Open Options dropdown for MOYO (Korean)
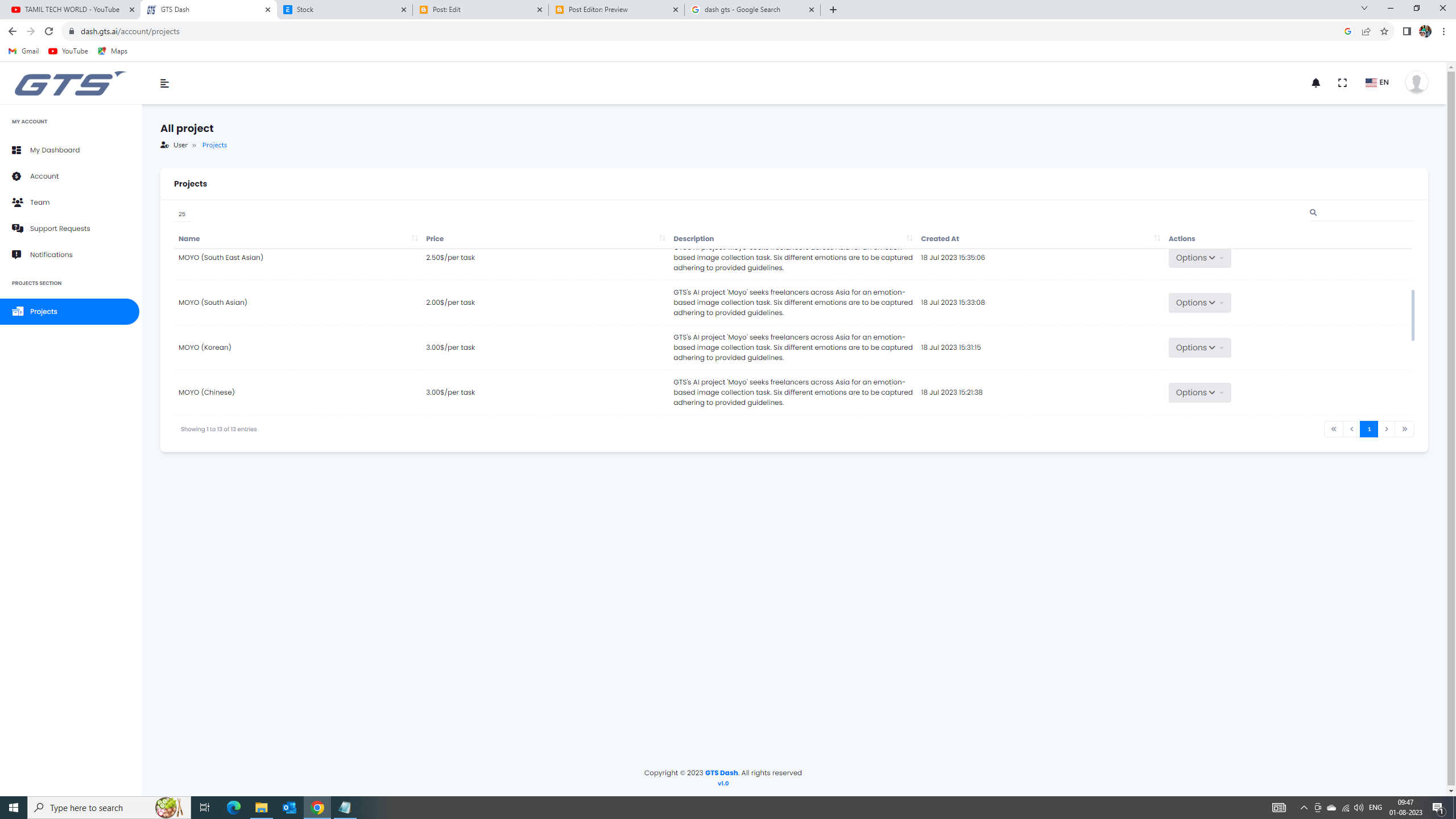Viewport: 1456px width, 819px height. click(x=1199, y=348)
